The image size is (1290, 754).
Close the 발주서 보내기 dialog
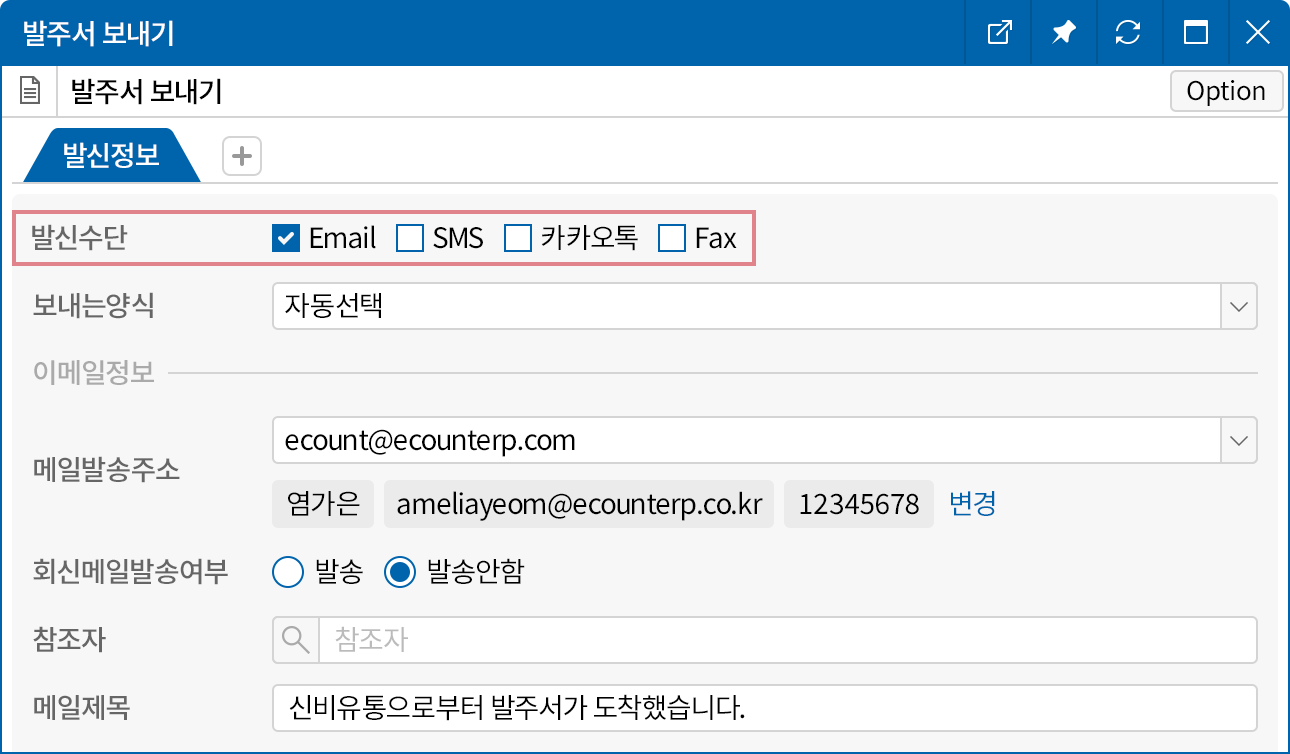pos(1258,33)
